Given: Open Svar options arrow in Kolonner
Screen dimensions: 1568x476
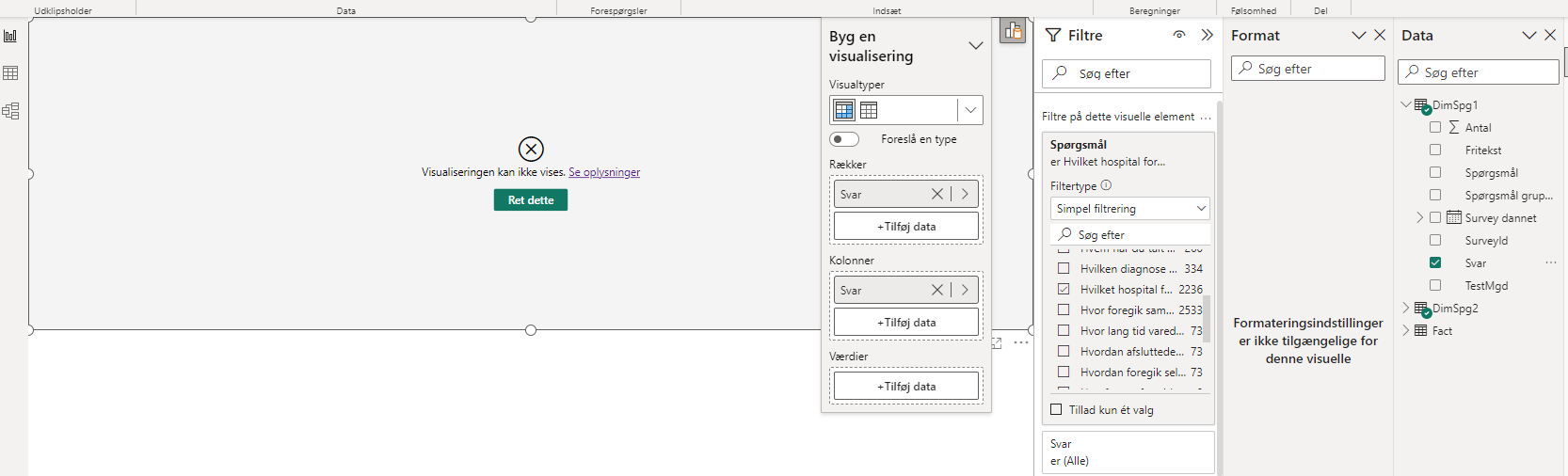Looking at the screenshot, I should [965, 290].
